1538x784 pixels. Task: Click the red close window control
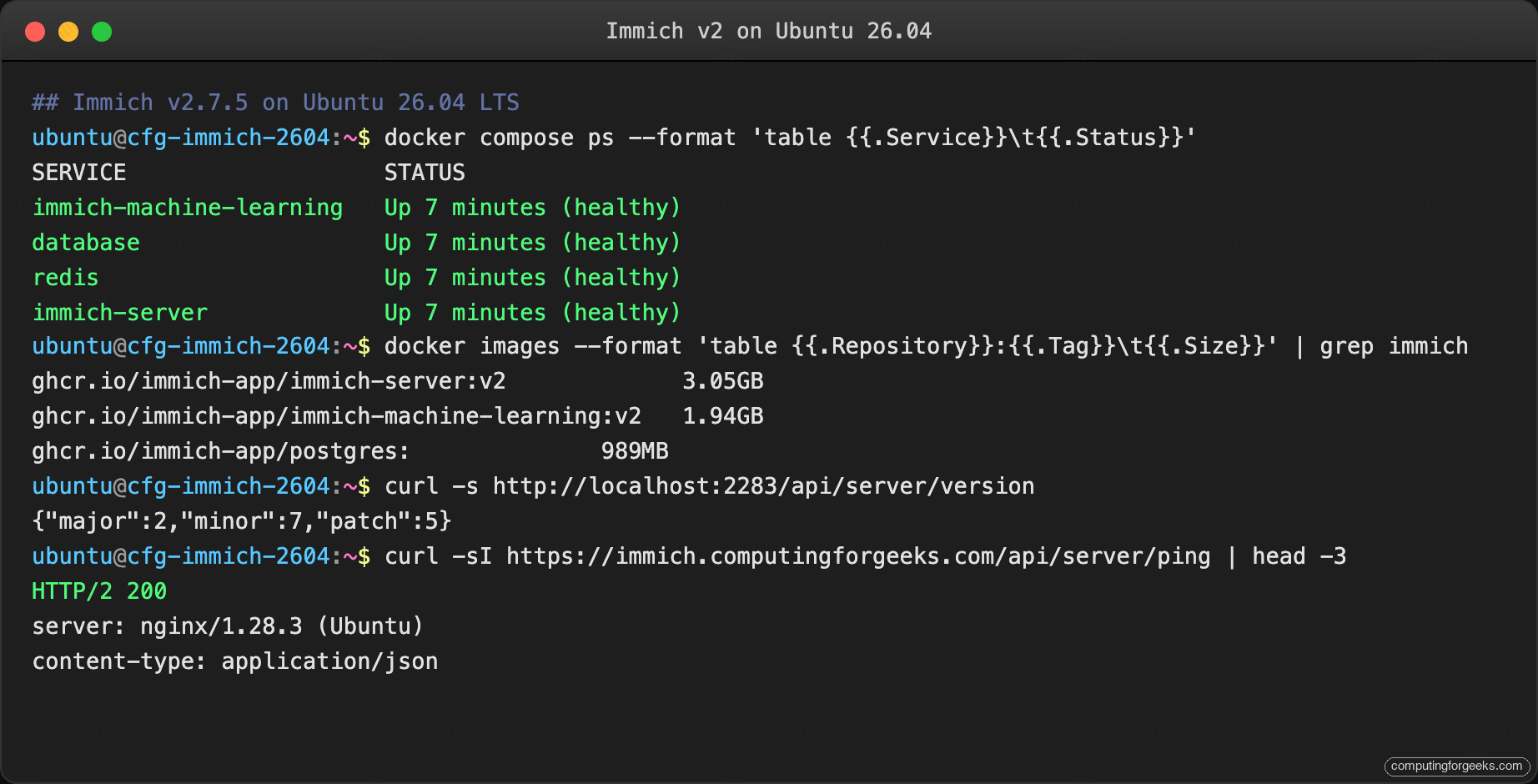[x=34, y=31]
